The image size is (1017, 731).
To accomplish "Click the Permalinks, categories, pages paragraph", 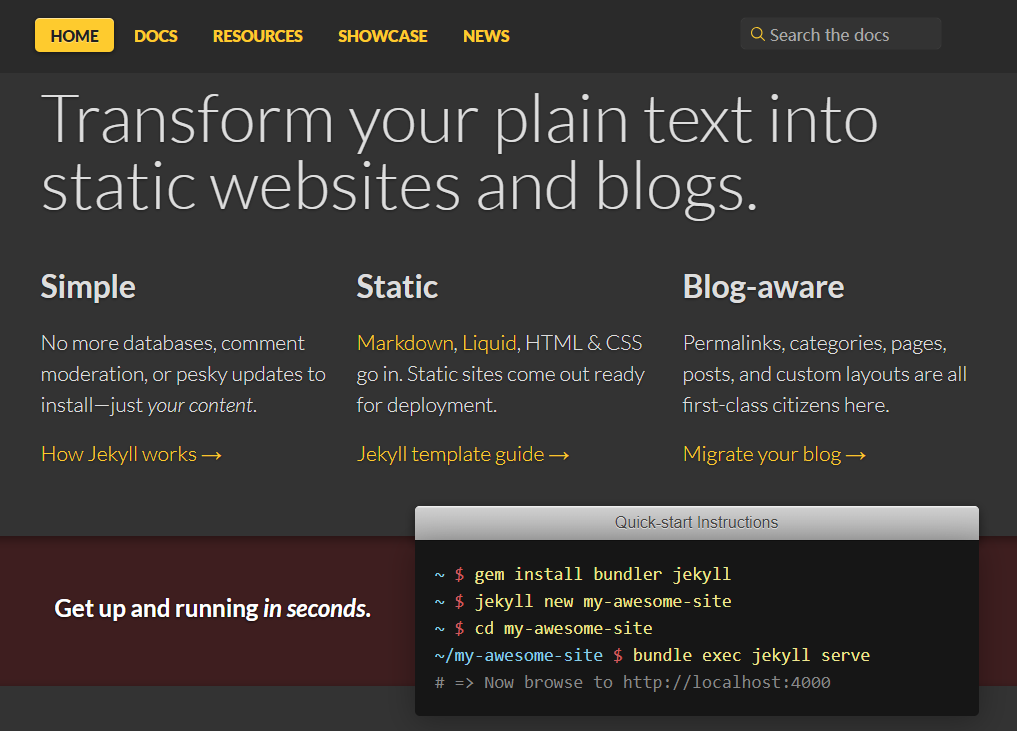I will coord(825,374).
